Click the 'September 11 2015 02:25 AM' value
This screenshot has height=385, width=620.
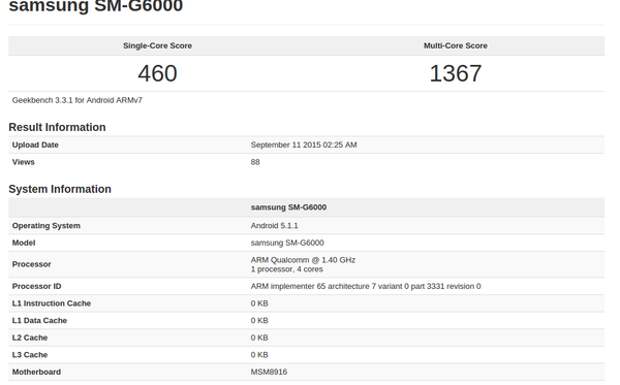point(304,145)
